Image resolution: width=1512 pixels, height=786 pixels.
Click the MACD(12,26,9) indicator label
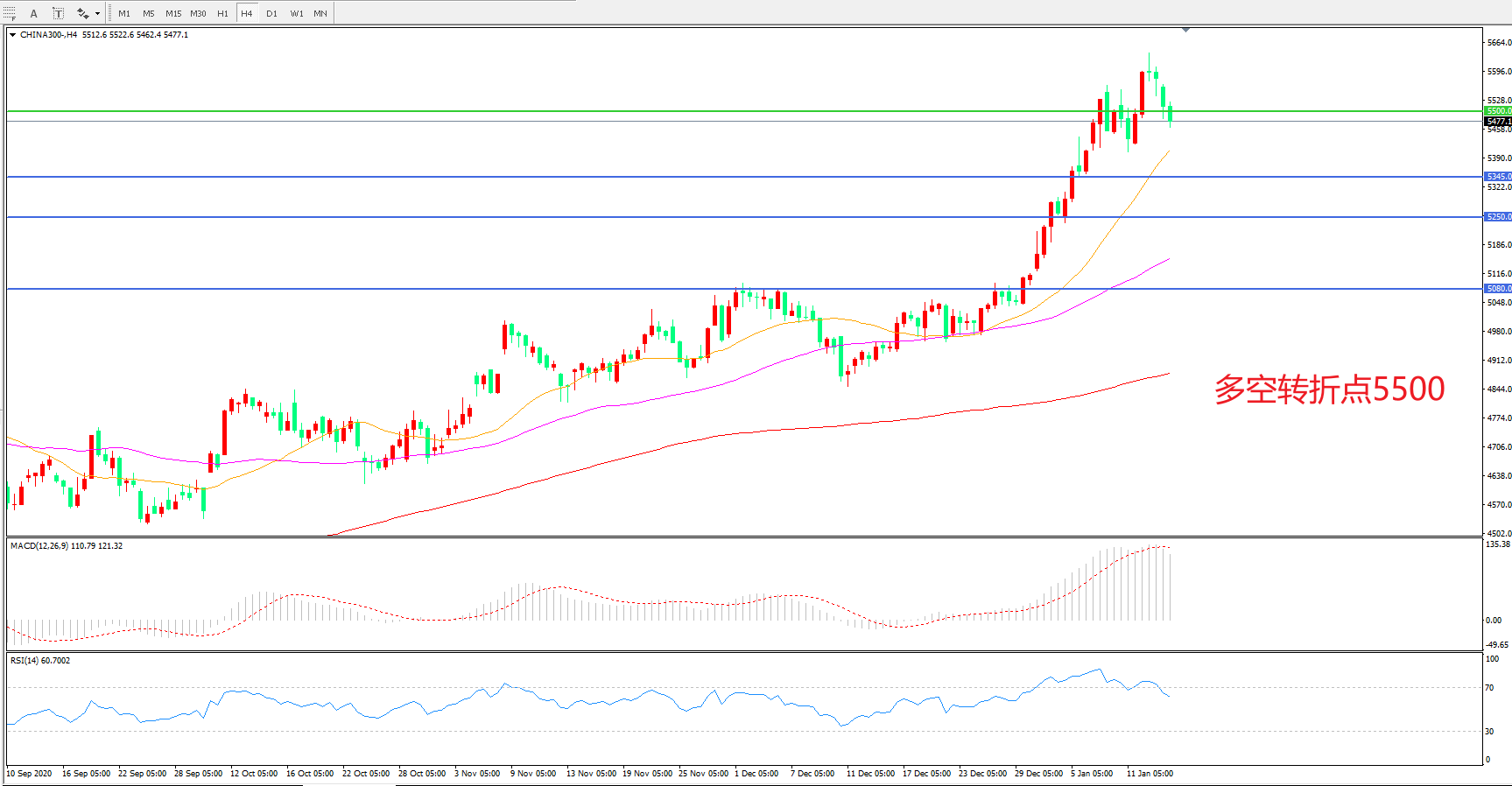click(x=67, y=546)
